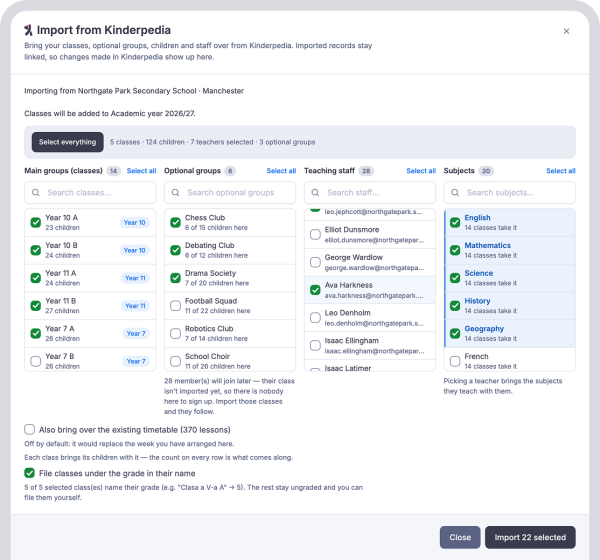
Task: Check the Robotics Club group
Action: point(175,333)
